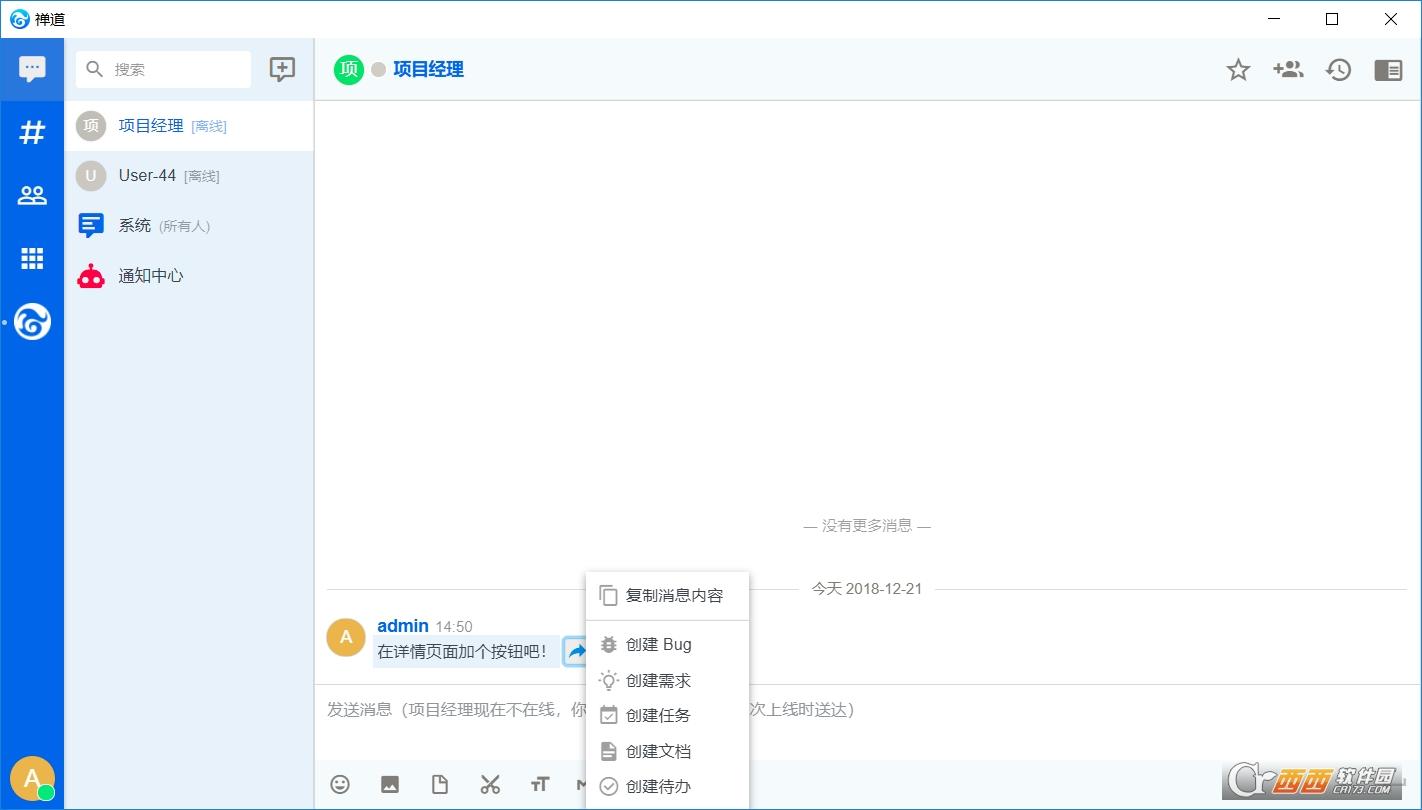Open the 通知中心 notification center

(x=189, y=276)
